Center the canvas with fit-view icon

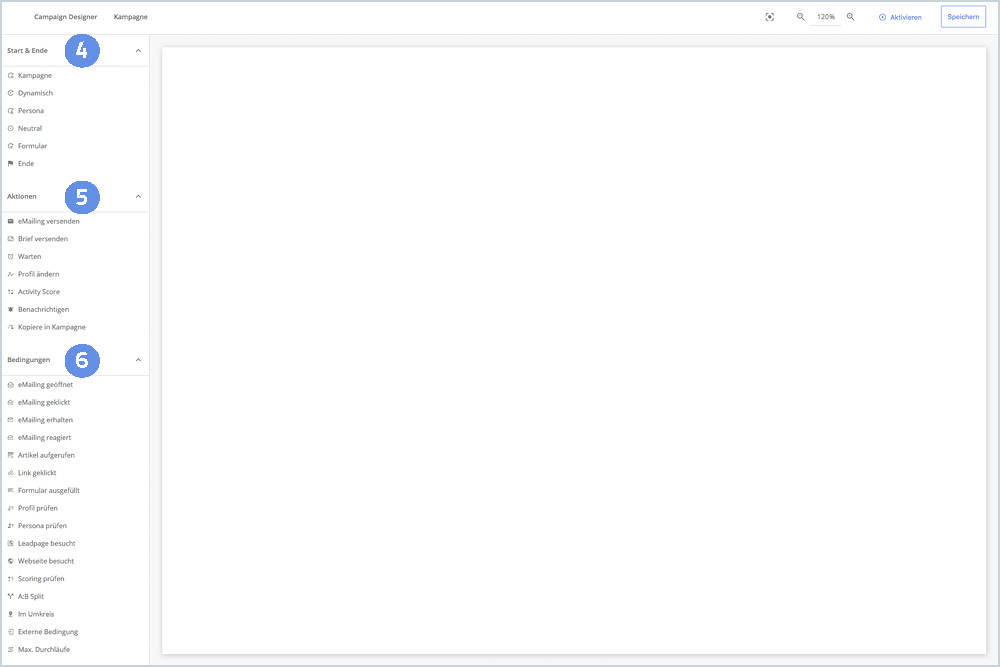tap(770, 17)
